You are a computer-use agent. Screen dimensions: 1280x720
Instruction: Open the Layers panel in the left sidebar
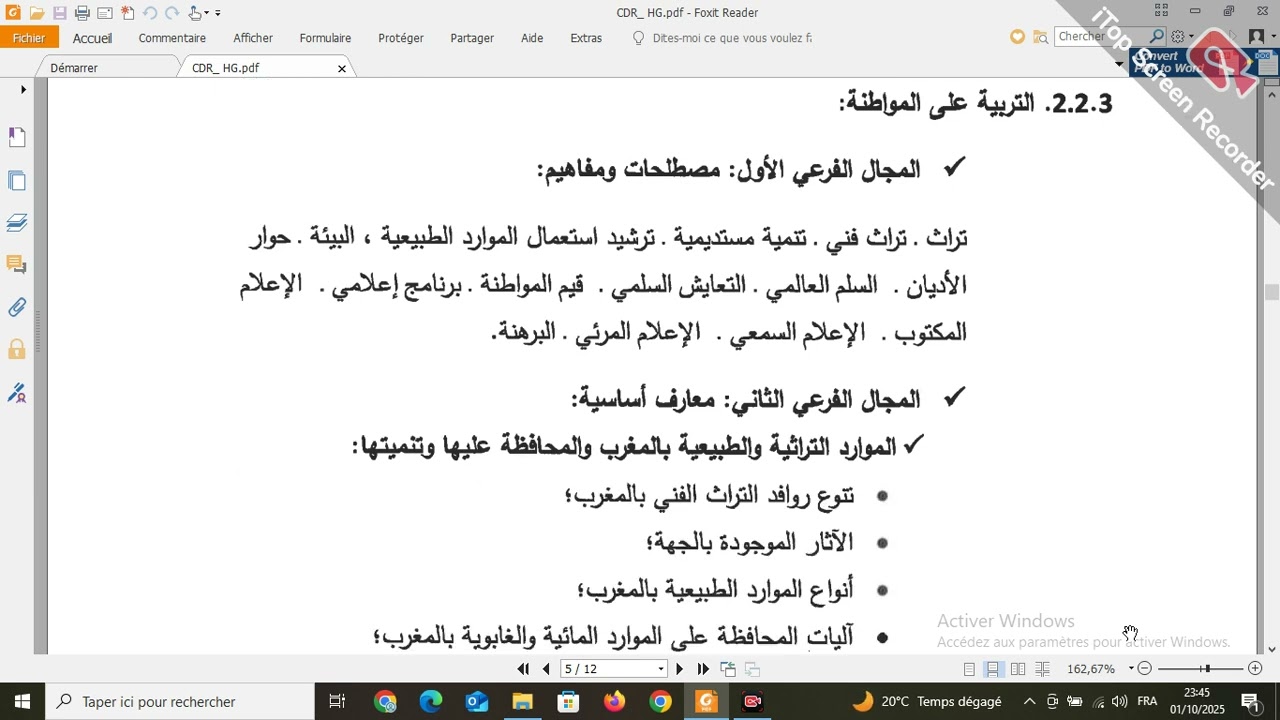point(17,222)
